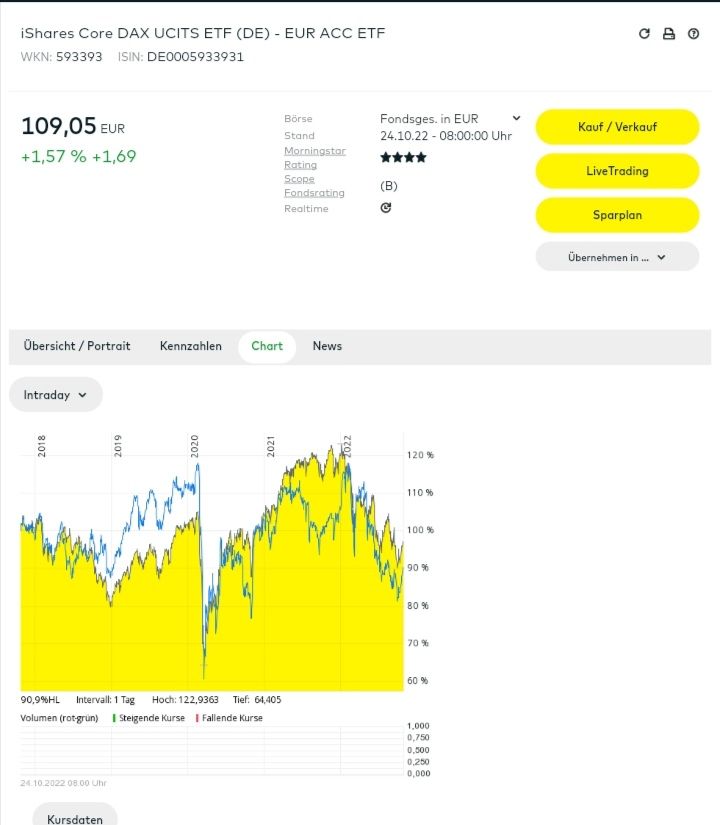Expand the Fondsges. in EUR exchange dropdown
Viewport: 720px width, 825px height.
[516, 119]
